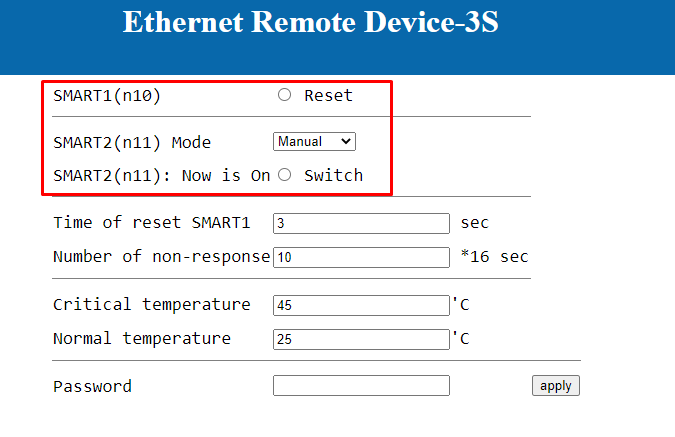Click the Time of reset SMART1 field
This screenshot has height=437, width=675.
click(x=361, y=223)
